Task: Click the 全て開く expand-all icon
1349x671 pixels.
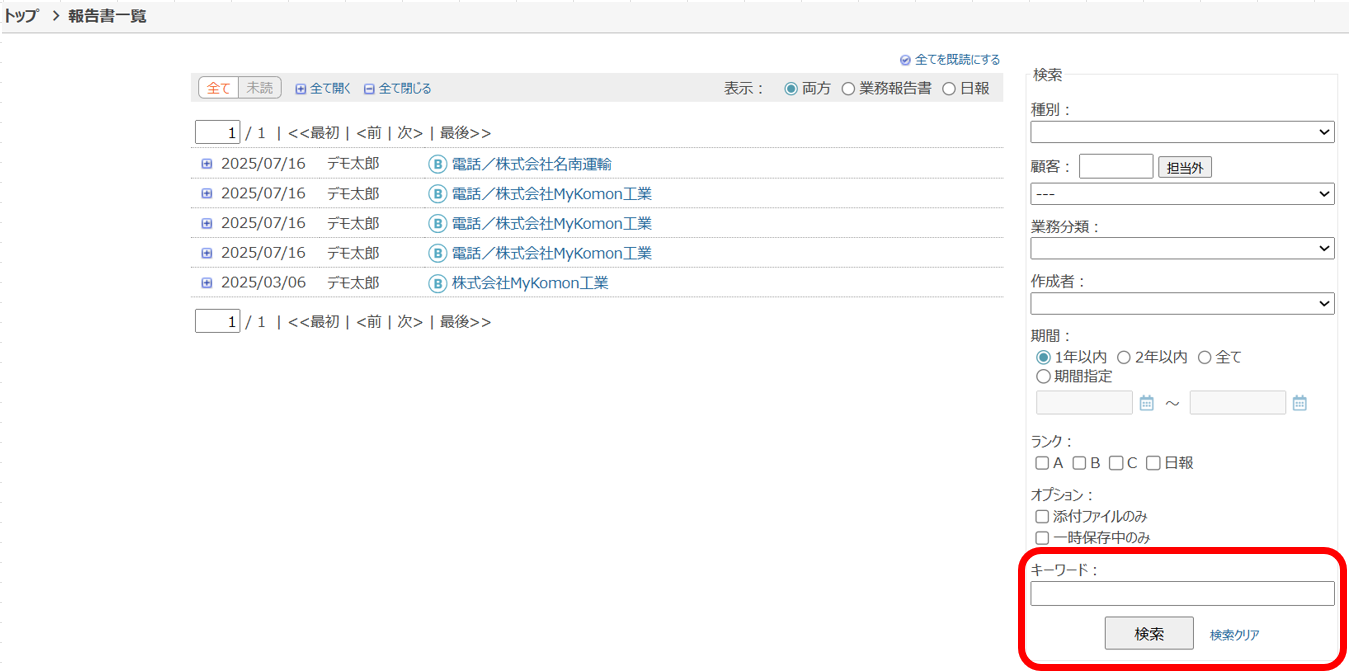Action: coord(300,89)
